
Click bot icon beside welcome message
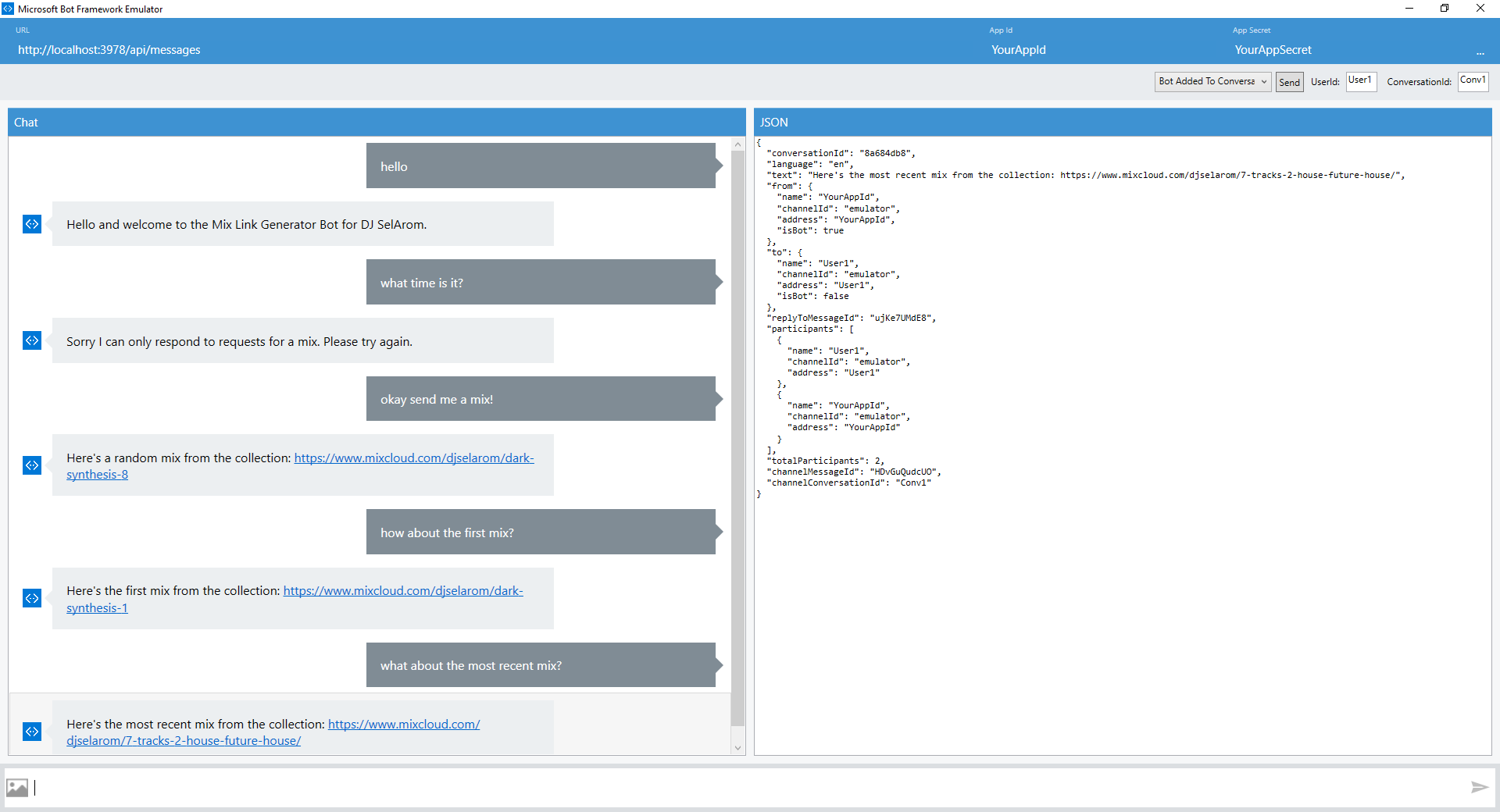click(32, 224)
